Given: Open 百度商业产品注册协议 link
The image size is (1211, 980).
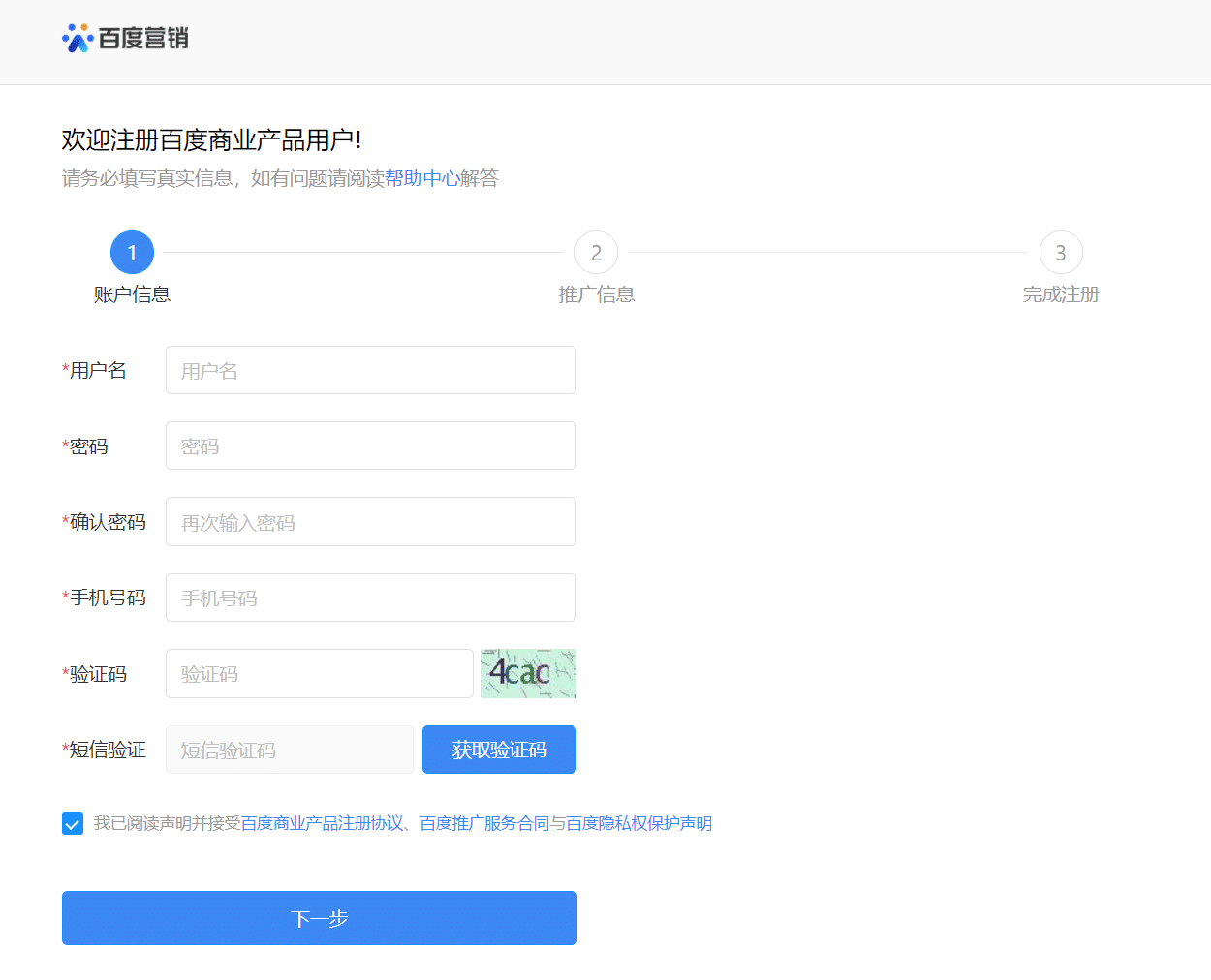Looking at the screenshot, I should click(x=322, y=823).
